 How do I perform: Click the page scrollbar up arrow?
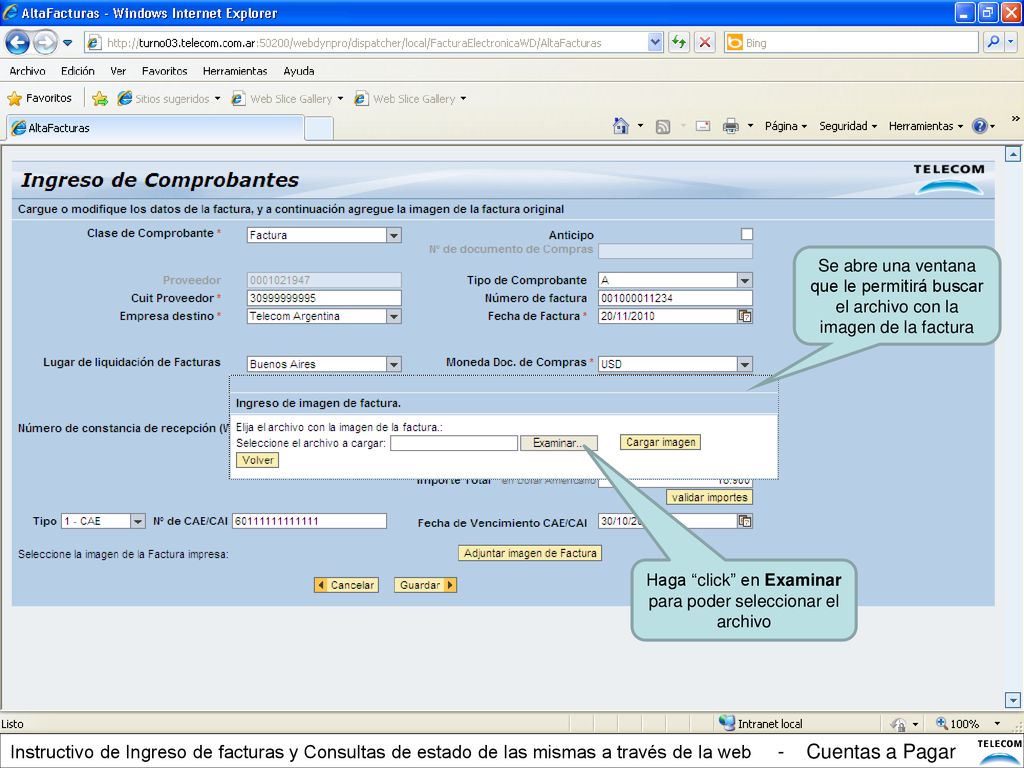tap(1012, 154)
